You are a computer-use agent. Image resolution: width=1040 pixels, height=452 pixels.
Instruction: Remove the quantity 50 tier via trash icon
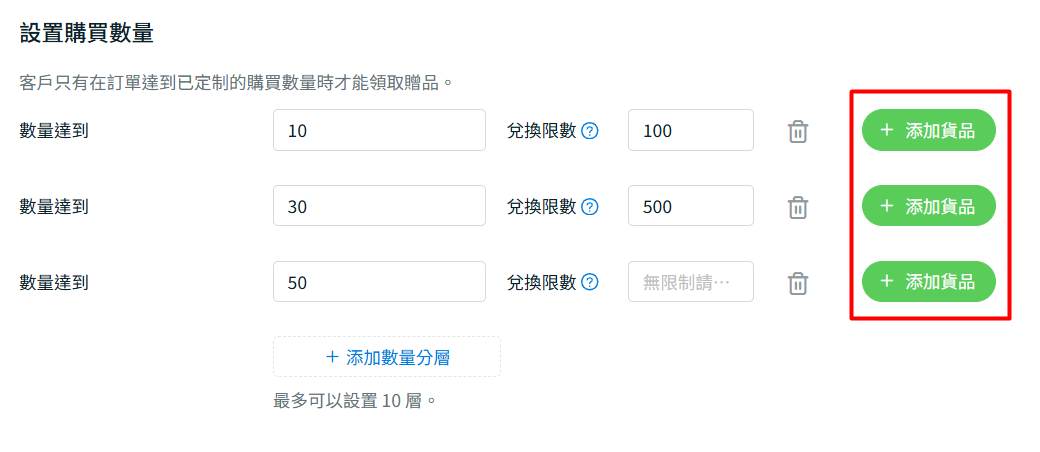pos(797,283)
